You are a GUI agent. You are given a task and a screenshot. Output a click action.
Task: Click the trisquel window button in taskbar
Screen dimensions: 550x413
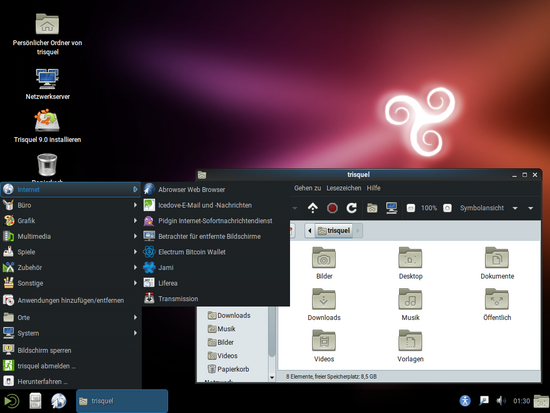(122, 401)
